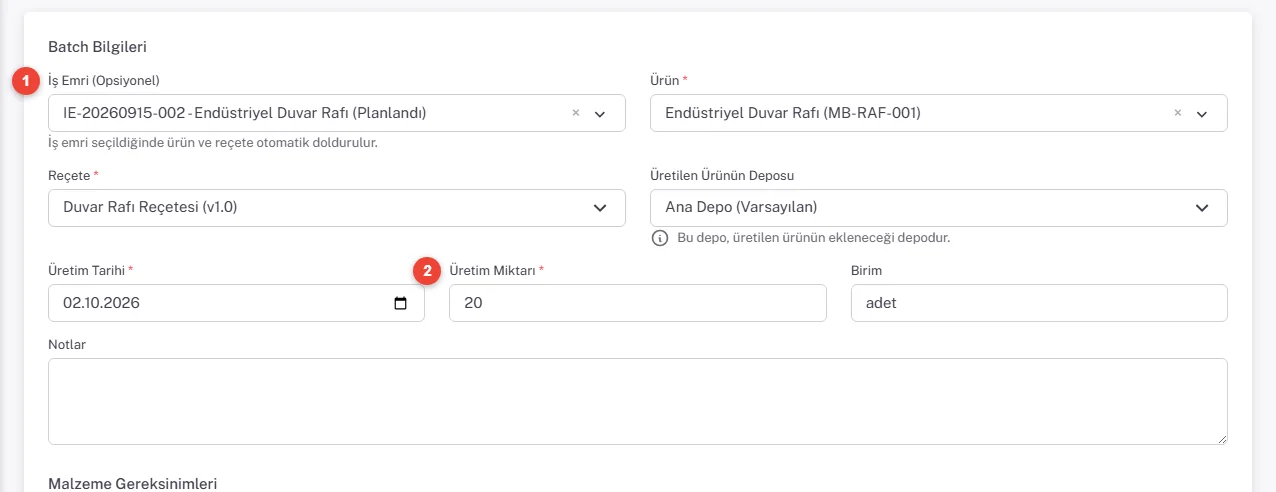This screenshot has width=1276, height=492.
Task: Grab the Notlar textarea resize handle
Action: [x=1221, y=438]
